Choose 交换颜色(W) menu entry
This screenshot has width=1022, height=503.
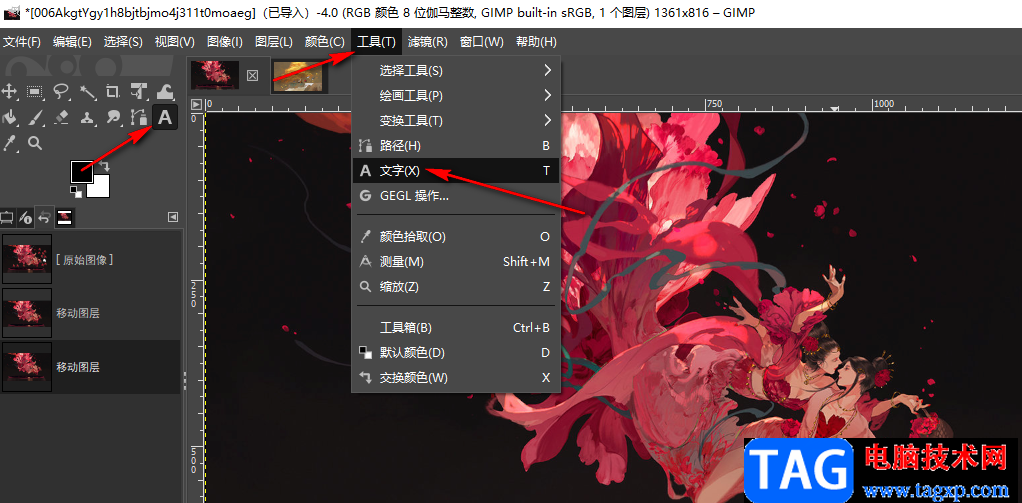pyautogui.click(x=456, y=378)
